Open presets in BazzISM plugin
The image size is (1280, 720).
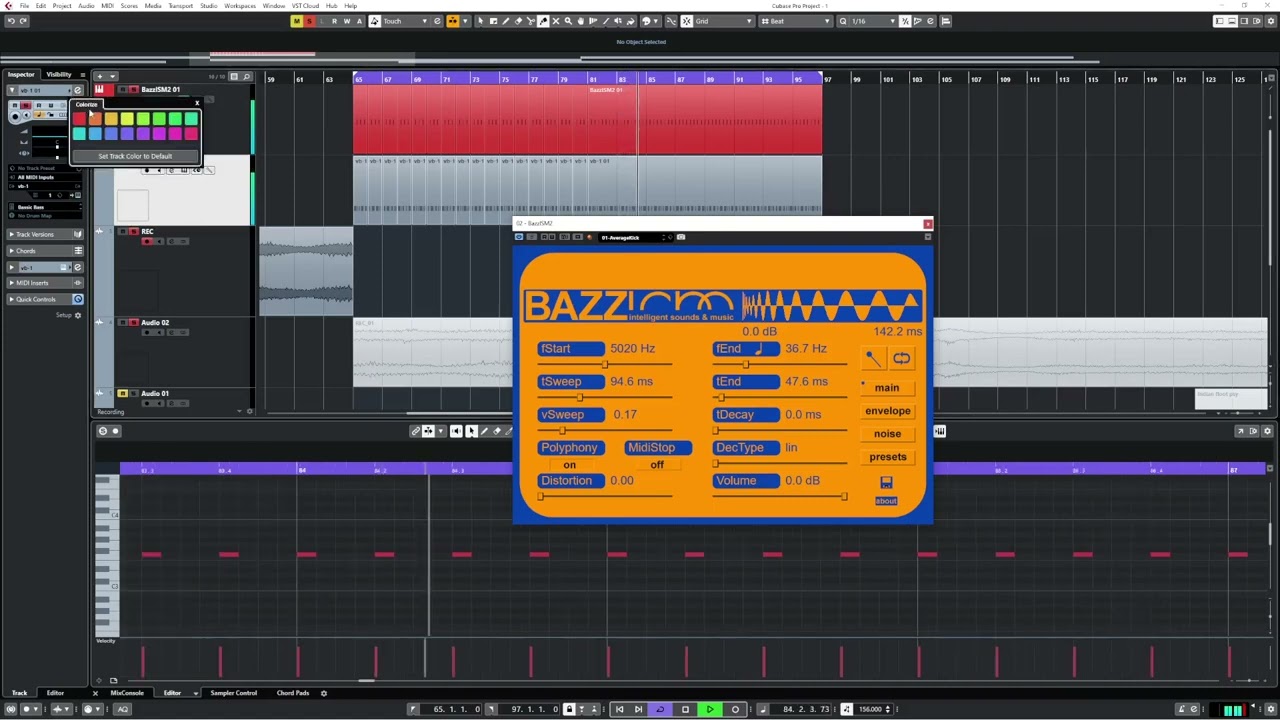pos(888,457)
